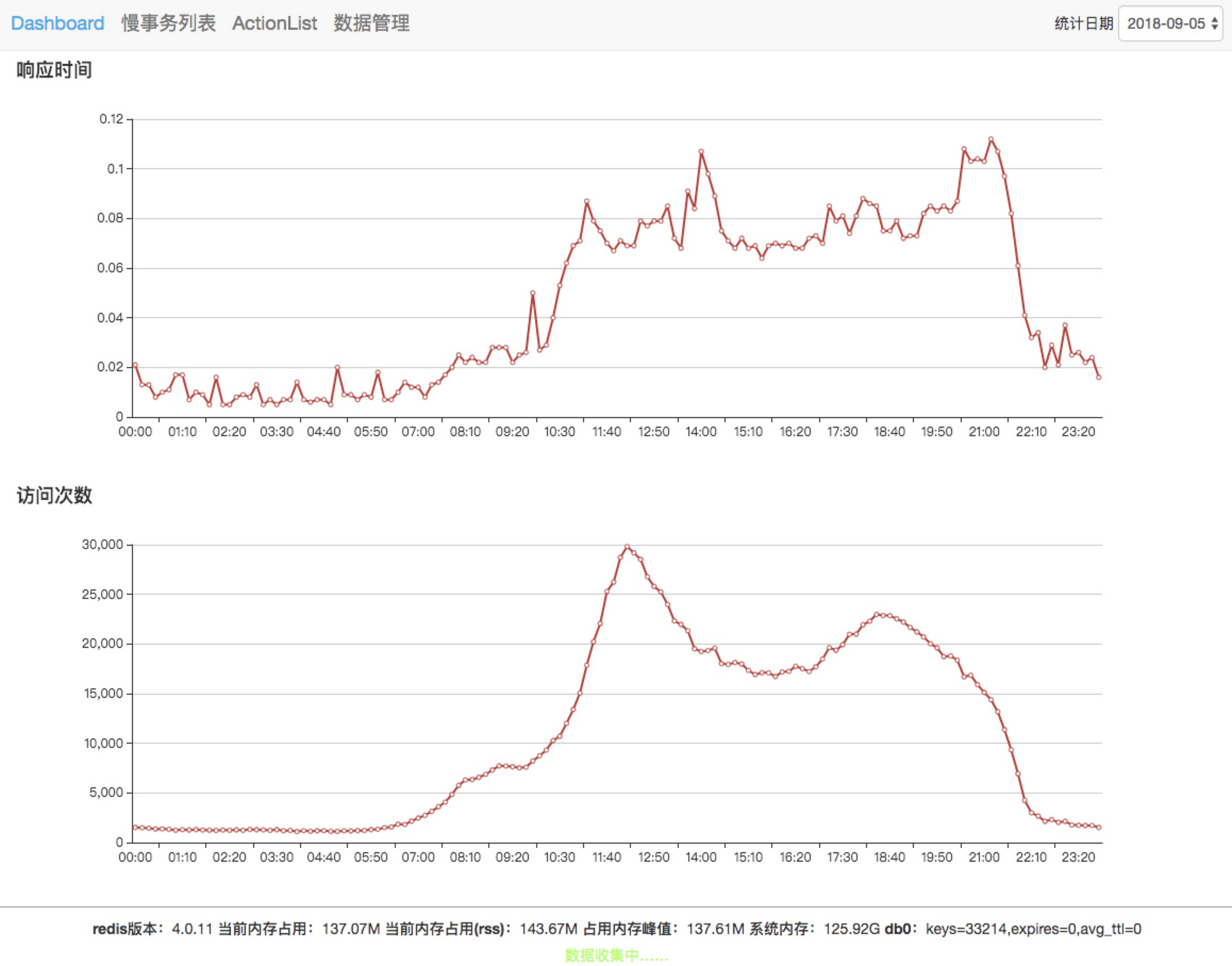Open the Dashboard tab
The width and height of the screenshot is (1232, 966).
point(57,23)
